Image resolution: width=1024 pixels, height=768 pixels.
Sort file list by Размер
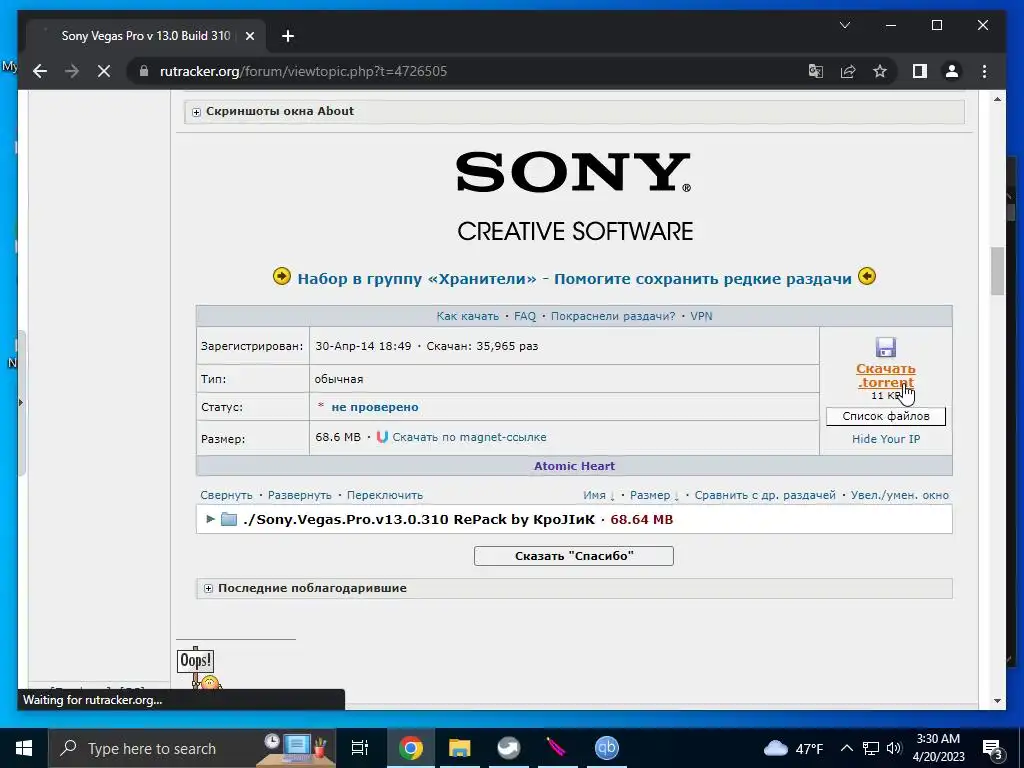tap(654, 495)
